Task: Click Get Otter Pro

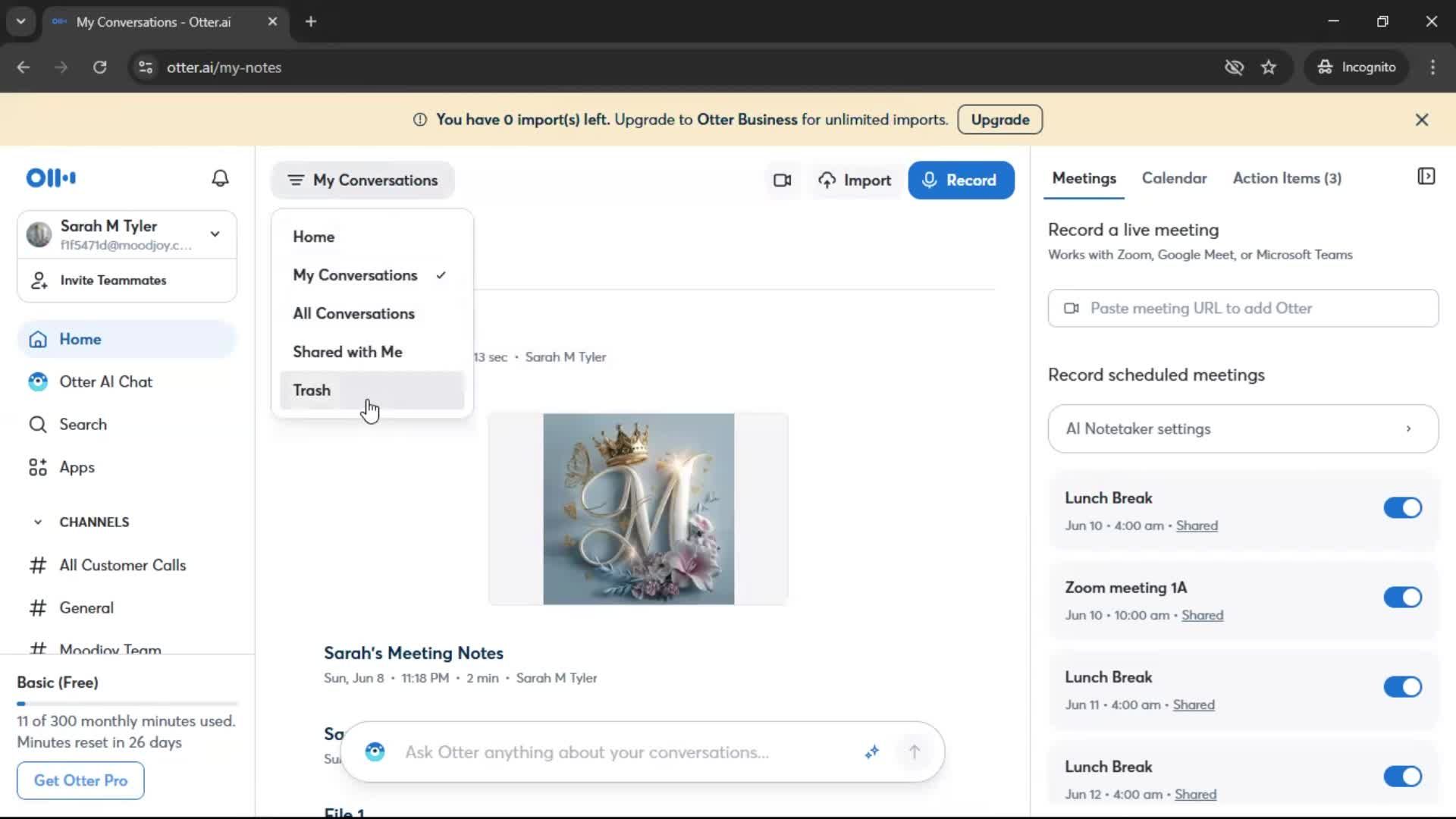Action: (80, 780)
